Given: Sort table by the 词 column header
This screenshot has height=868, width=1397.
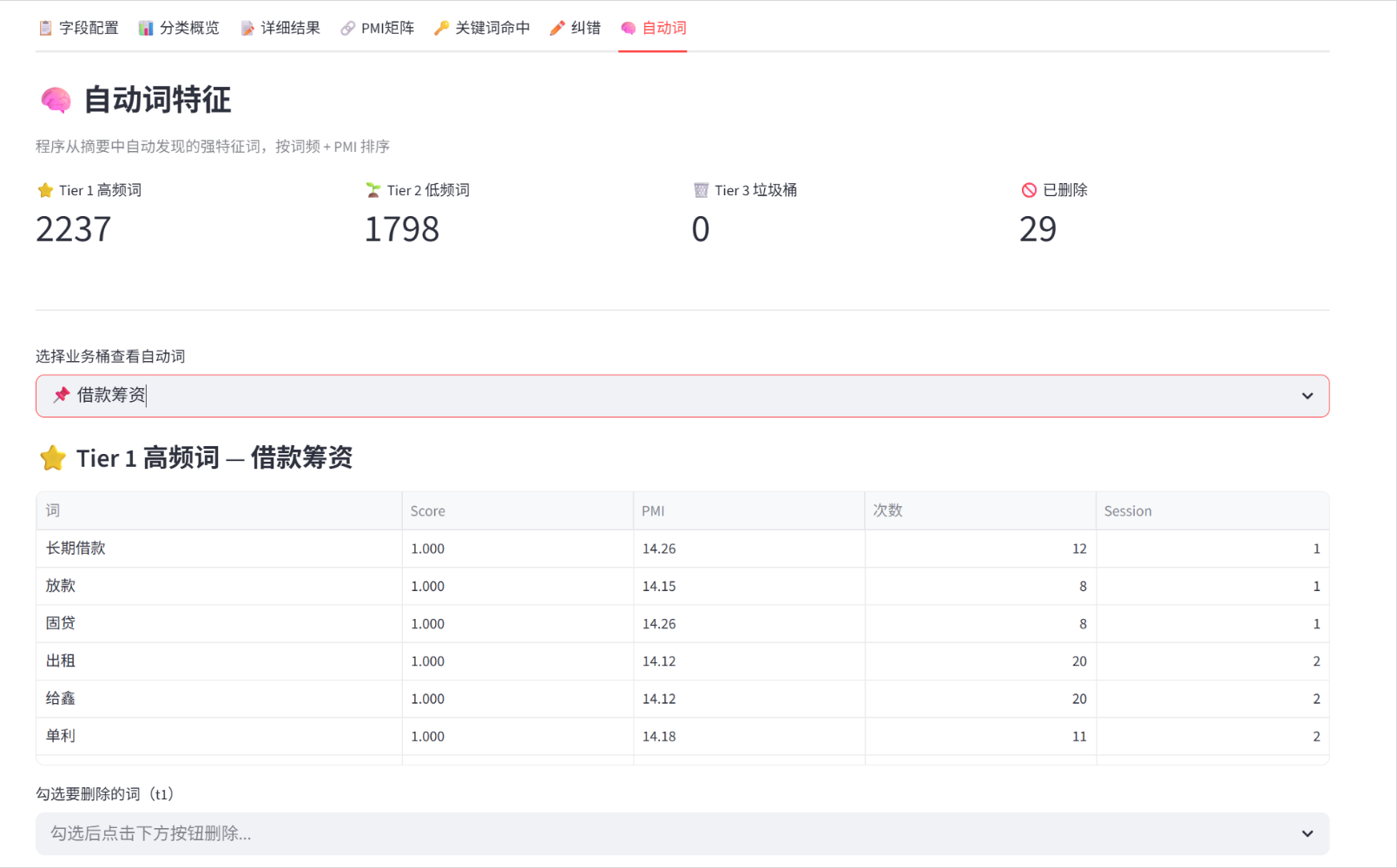Looking at the screenshot, I should click(x=219, y=510).
